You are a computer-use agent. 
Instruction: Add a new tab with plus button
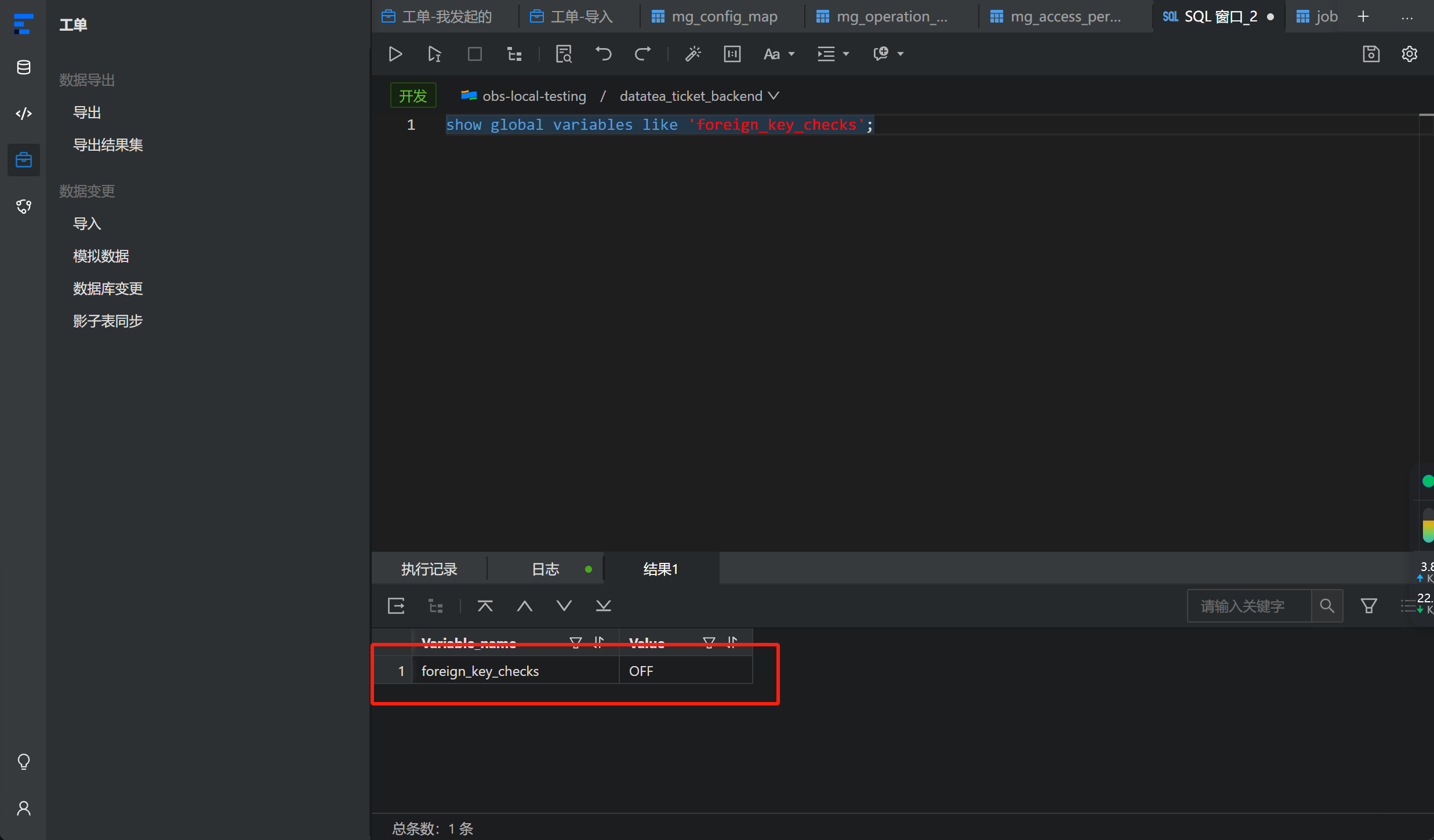click(1363, 17)
